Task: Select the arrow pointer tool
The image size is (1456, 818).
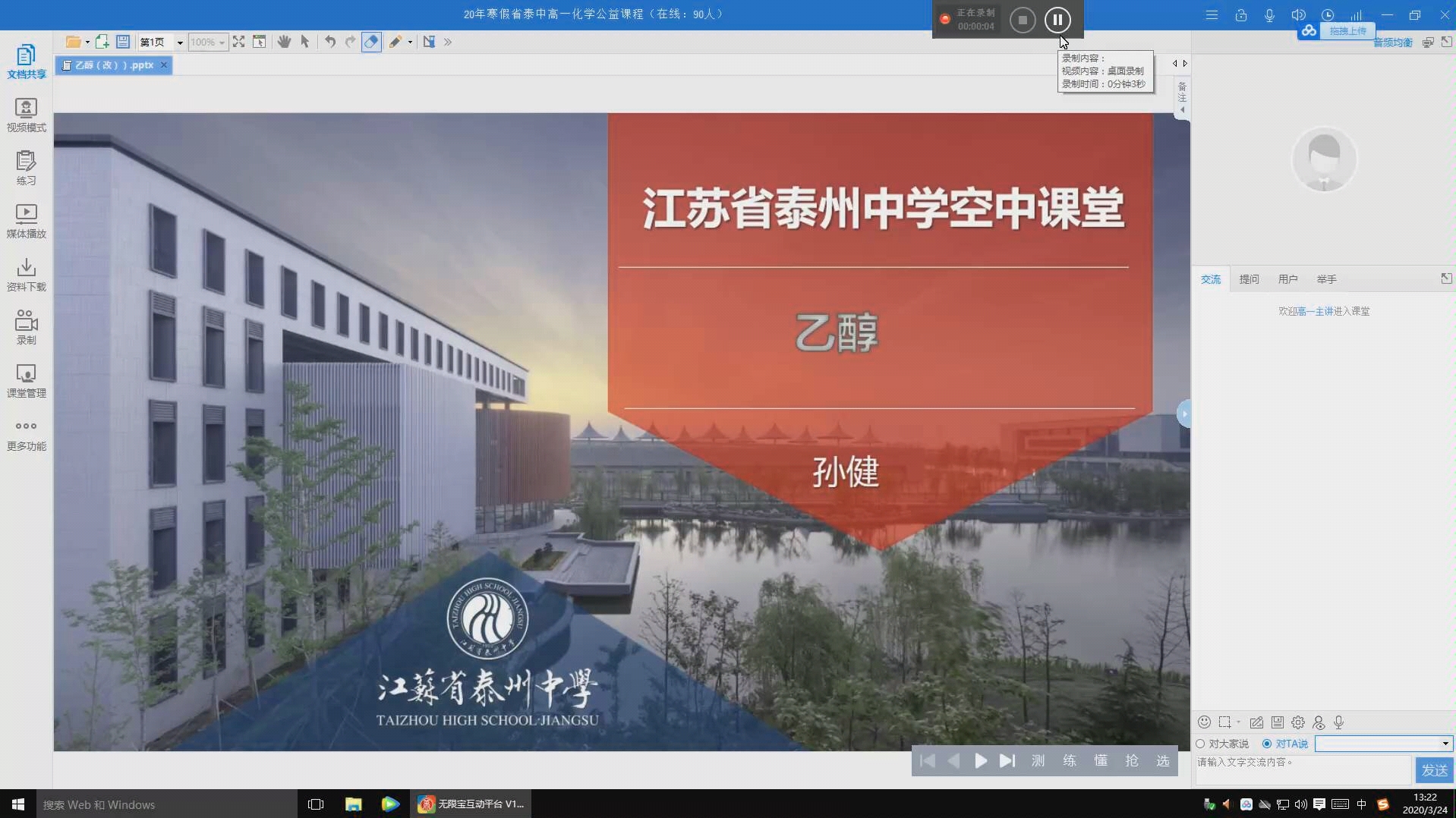Action: point(304,42)
